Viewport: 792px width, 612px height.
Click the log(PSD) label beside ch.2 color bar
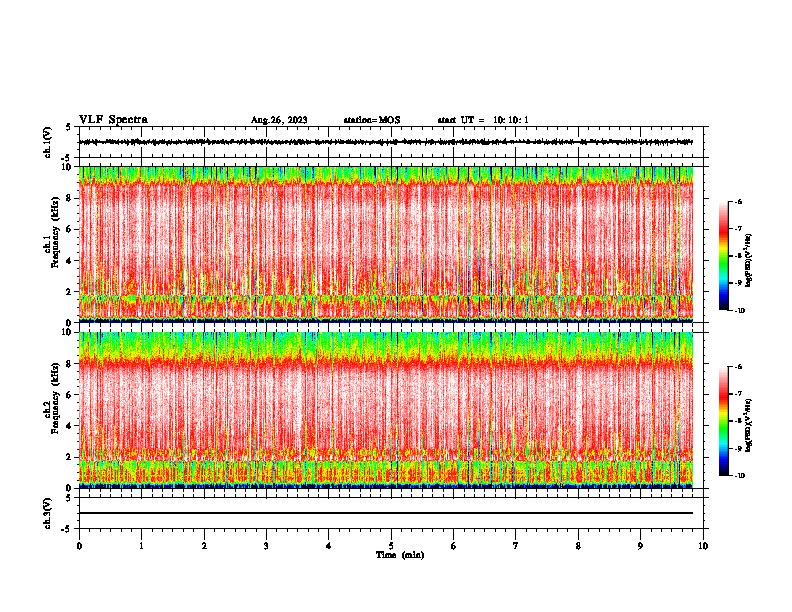coord(748,425)
